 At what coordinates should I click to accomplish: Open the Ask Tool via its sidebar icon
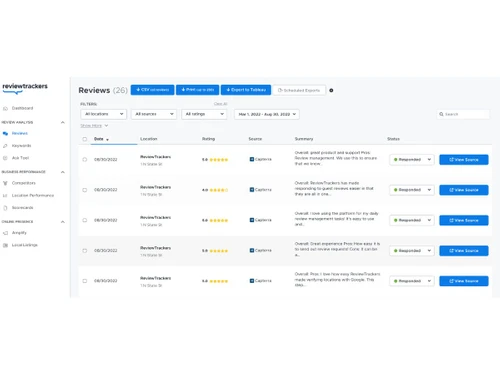5,158
